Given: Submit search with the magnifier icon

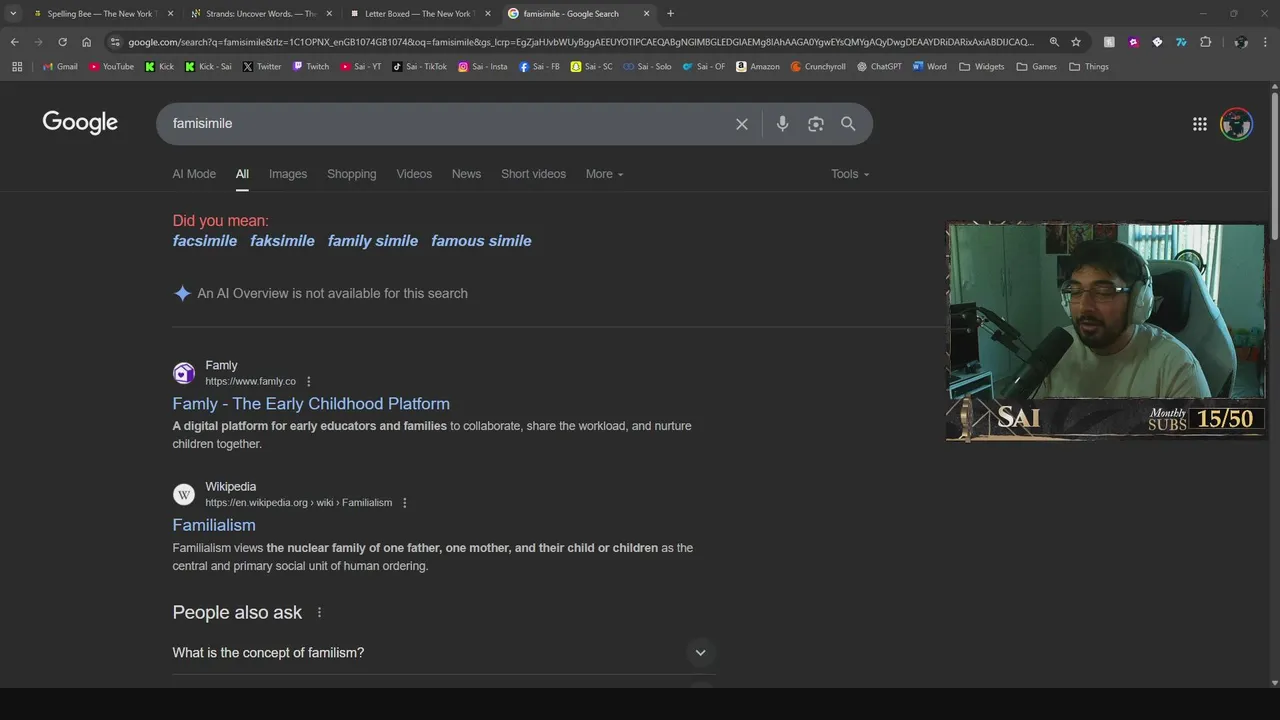Looking at the screenshot, I should coord(848,124).
